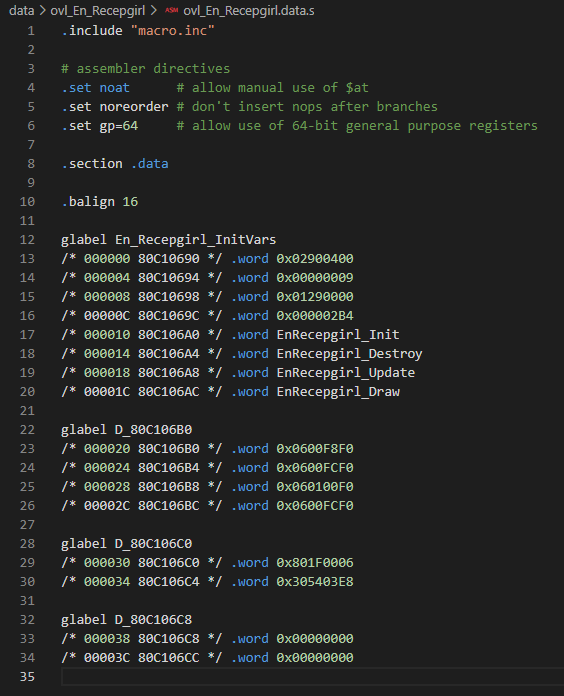
Task: Click the EnRecepgirl_Init symbol
Action: tap(338, 335)
